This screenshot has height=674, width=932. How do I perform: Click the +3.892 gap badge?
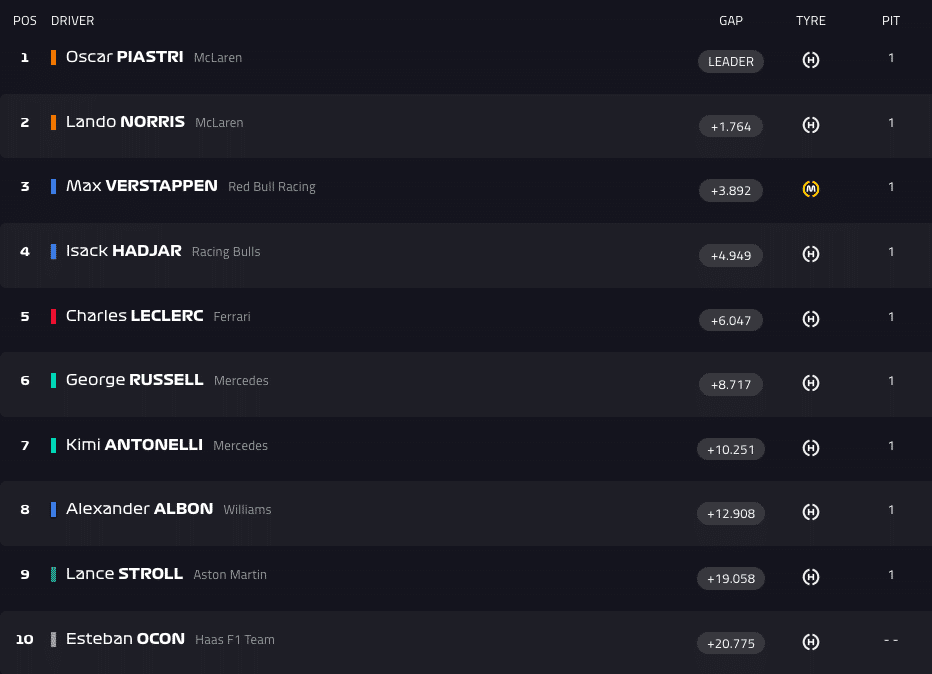pos(731,190)
